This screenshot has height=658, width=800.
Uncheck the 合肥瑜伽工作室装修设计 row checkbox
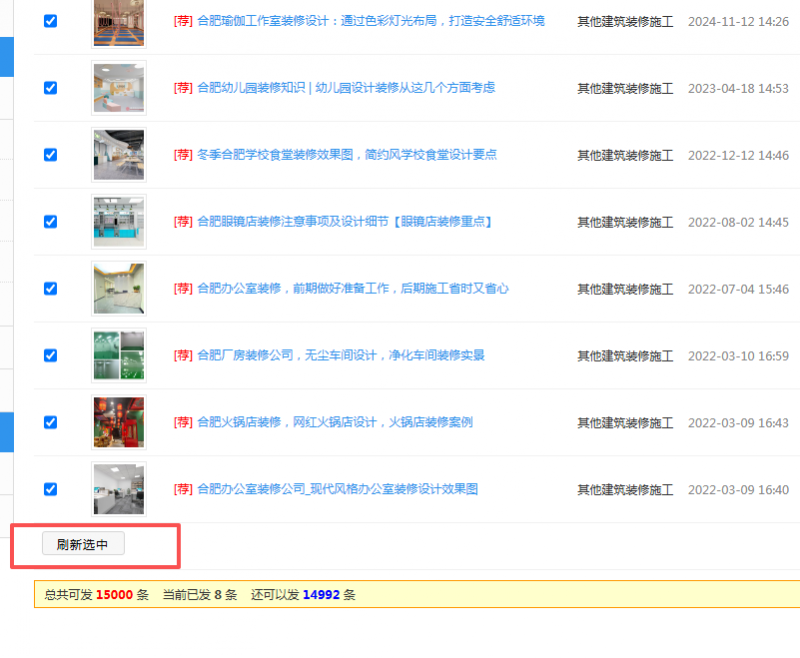(51, 21)
